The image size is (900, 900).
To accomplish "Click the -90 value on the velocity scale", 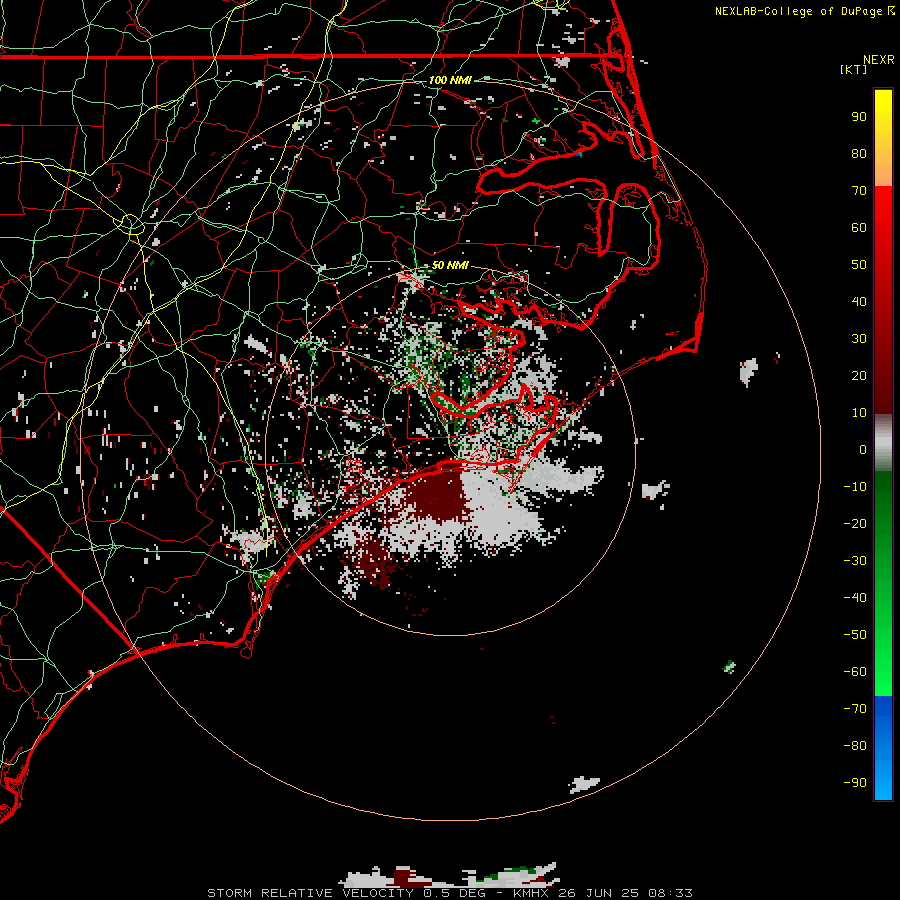I will click(855, 783).
